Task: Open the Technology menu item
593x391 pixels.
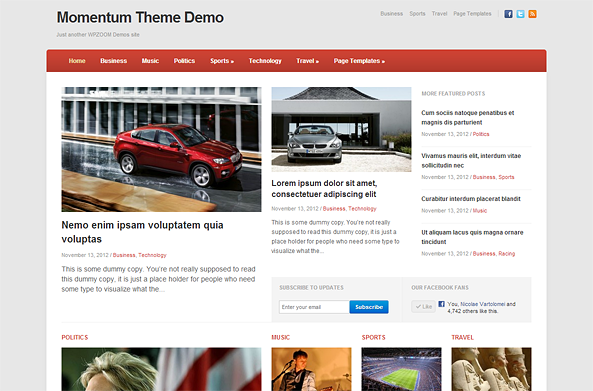Action: click(x=265, y=61)
